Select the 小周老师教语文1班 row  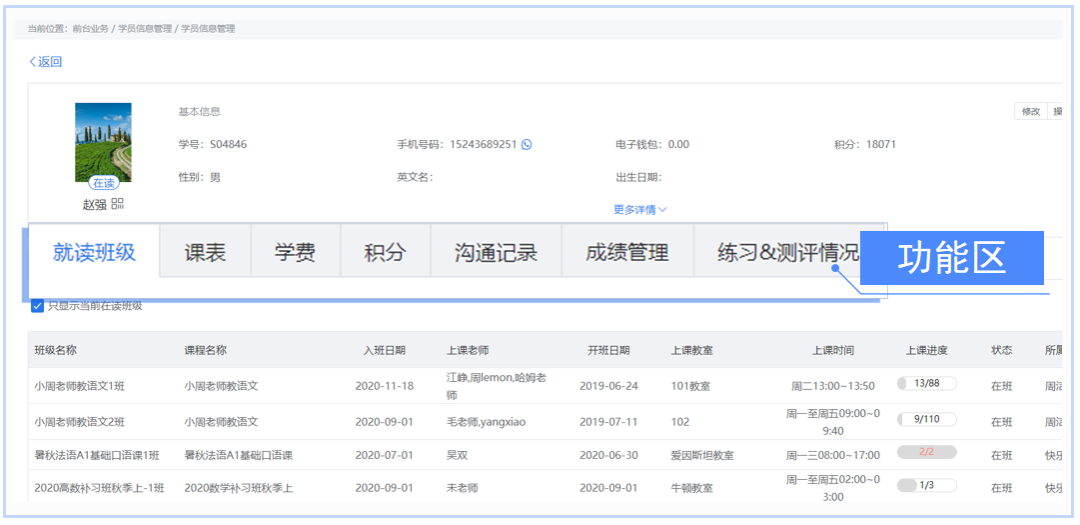(84, 385)
